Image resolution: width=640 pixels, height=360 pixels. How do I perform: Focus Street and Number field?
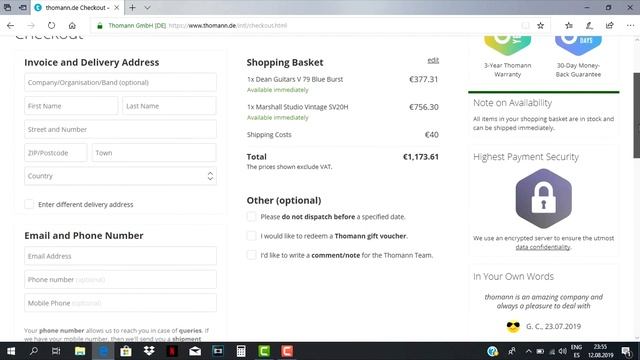coord(120,129)
